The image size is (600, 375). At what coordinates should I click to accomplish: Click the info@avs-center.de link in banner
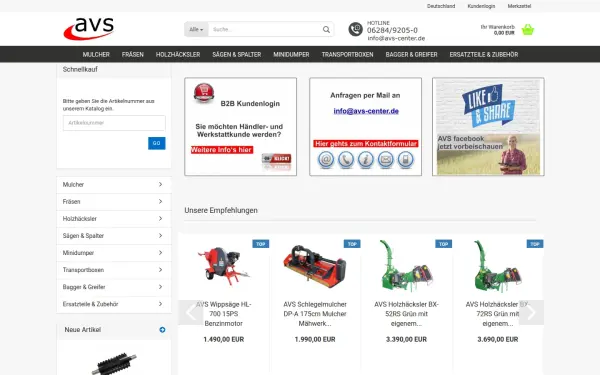pyautogui.click(x=366, y=111)
